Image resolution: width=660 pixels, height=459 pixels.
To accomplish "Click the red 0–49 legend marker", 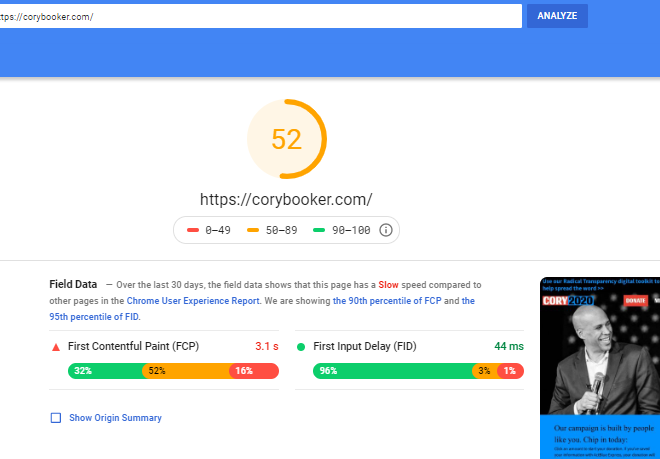I will 193,230.
